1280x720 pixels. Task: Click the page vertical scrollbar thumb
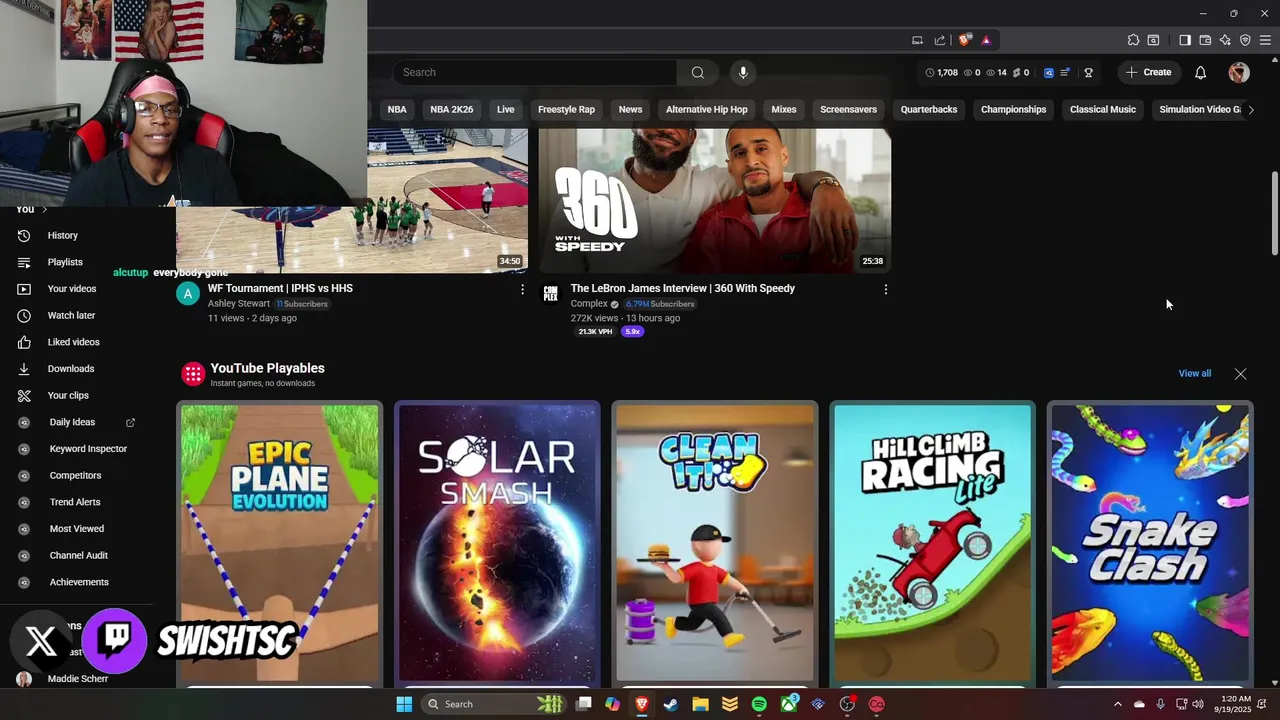(1274, 214)
